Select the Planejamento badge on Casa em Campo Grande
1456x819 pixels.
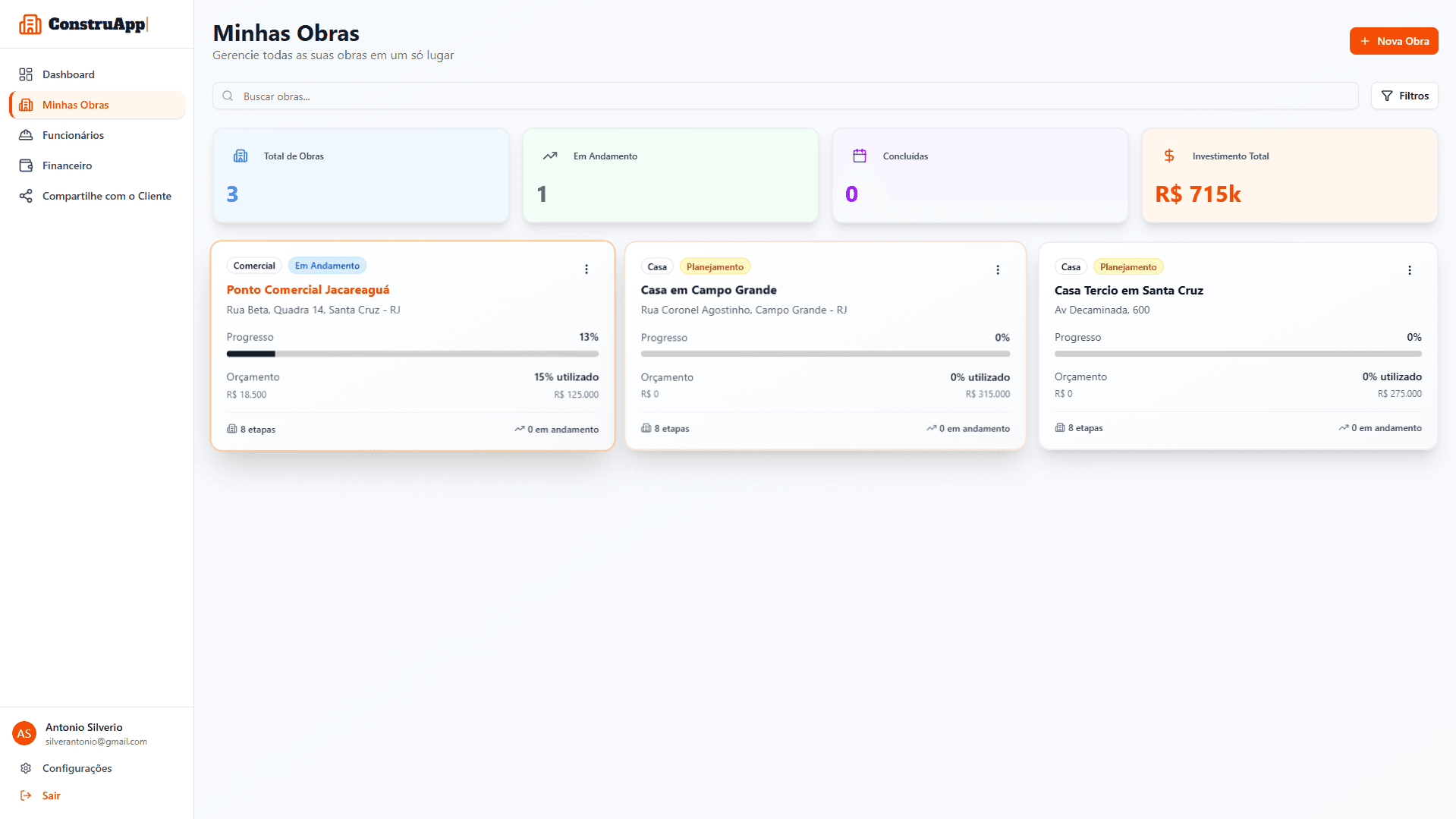point(715,266)
